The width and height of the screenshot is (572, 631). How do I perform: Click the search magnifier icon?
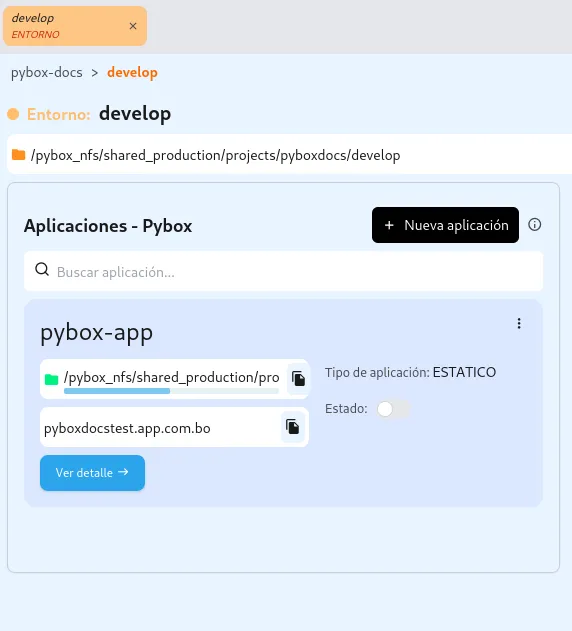coord(42,269)
